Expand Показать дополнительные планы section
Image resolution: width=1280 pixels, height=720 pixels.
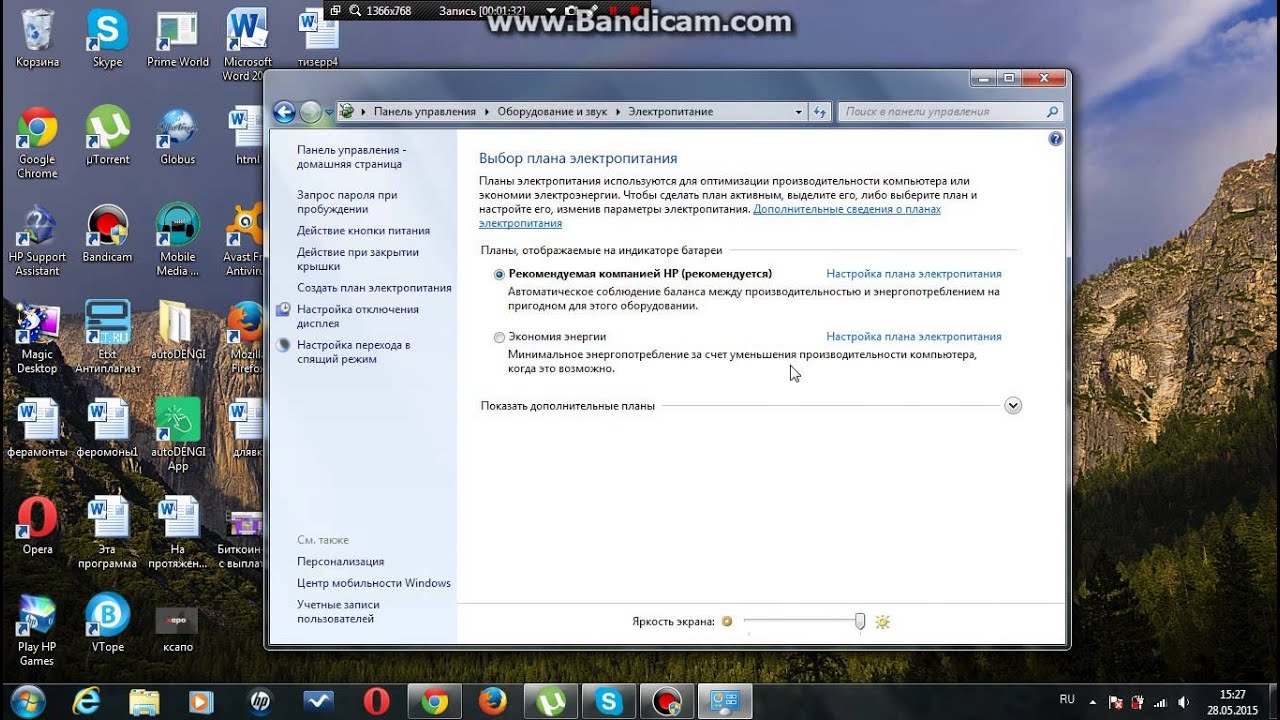coord(1013,405)
